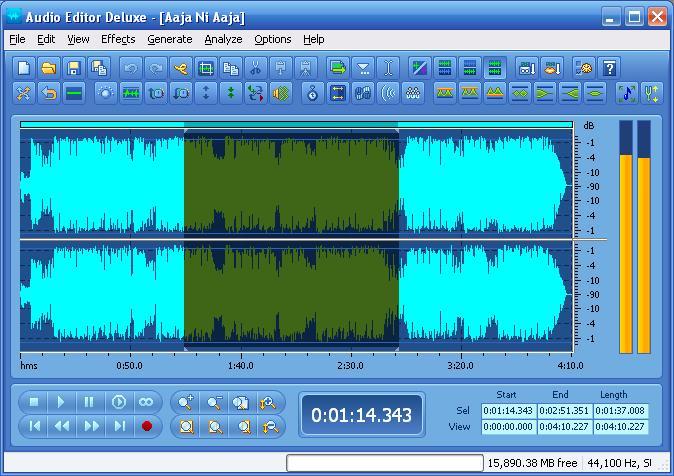Zoom in with the magnifier-plus icon
Image resolution: width=674 pixels, height=476 pixels.
pyautogui.click(x=186, y=402)
